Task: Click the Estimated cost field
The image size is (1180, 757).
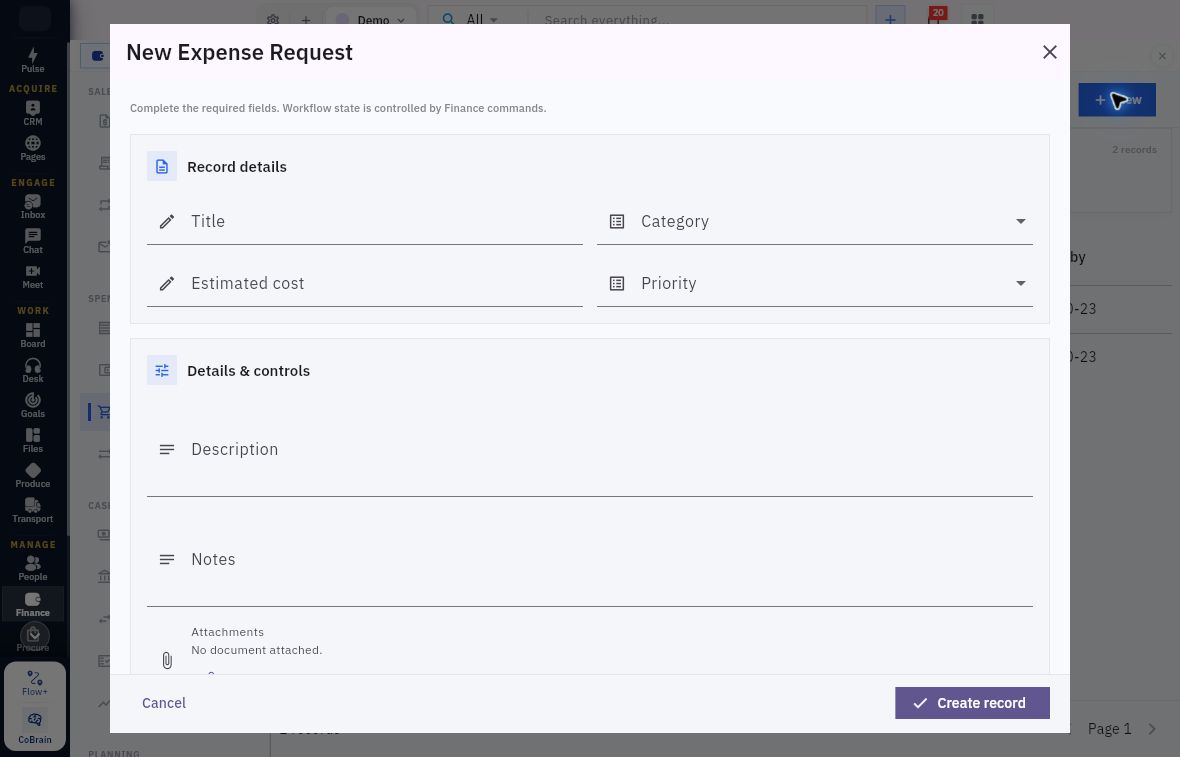Action: tap(364, 284)
